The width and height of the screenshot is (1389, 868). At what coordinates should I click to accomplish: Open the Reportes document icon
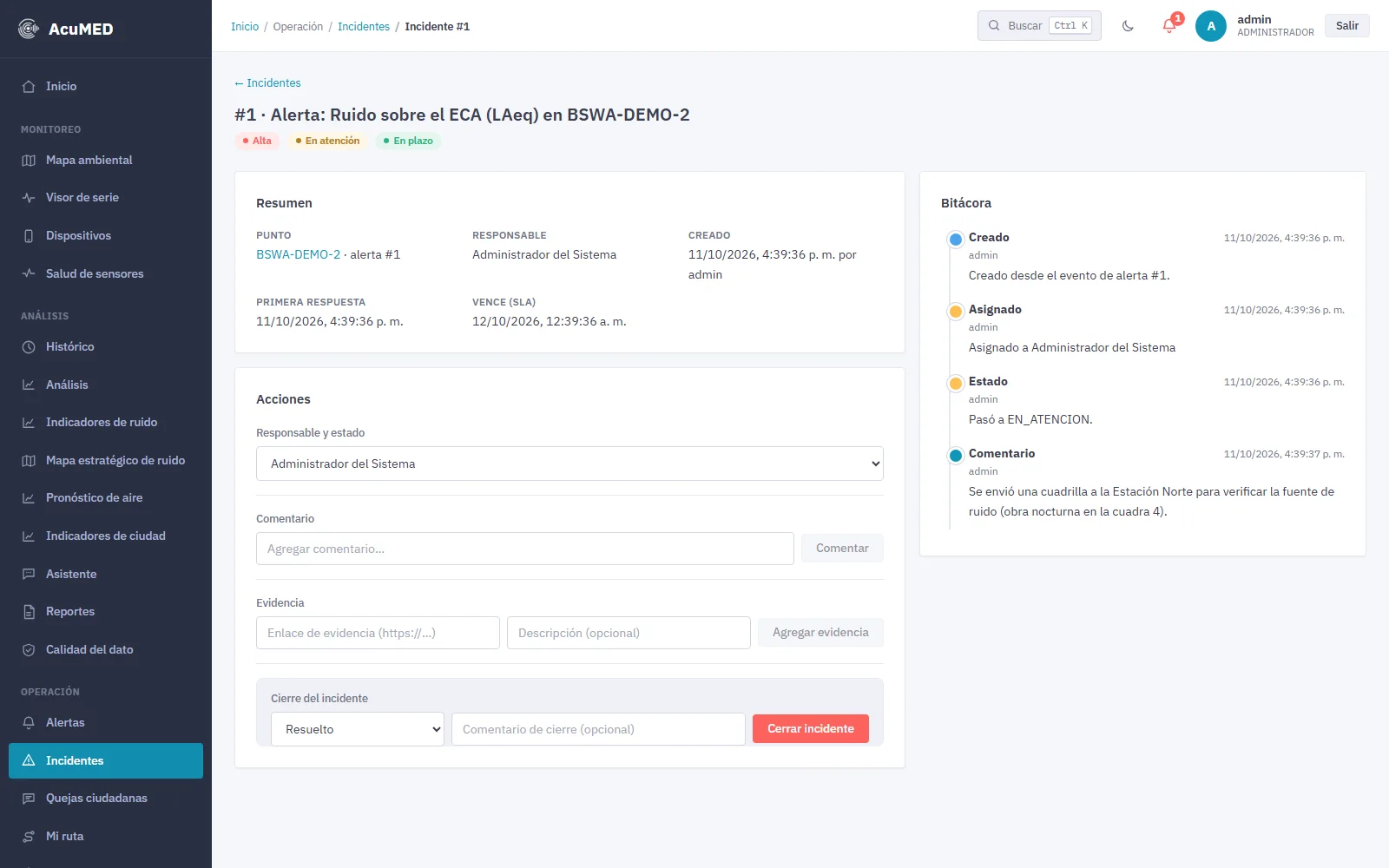tap(29, 612)
